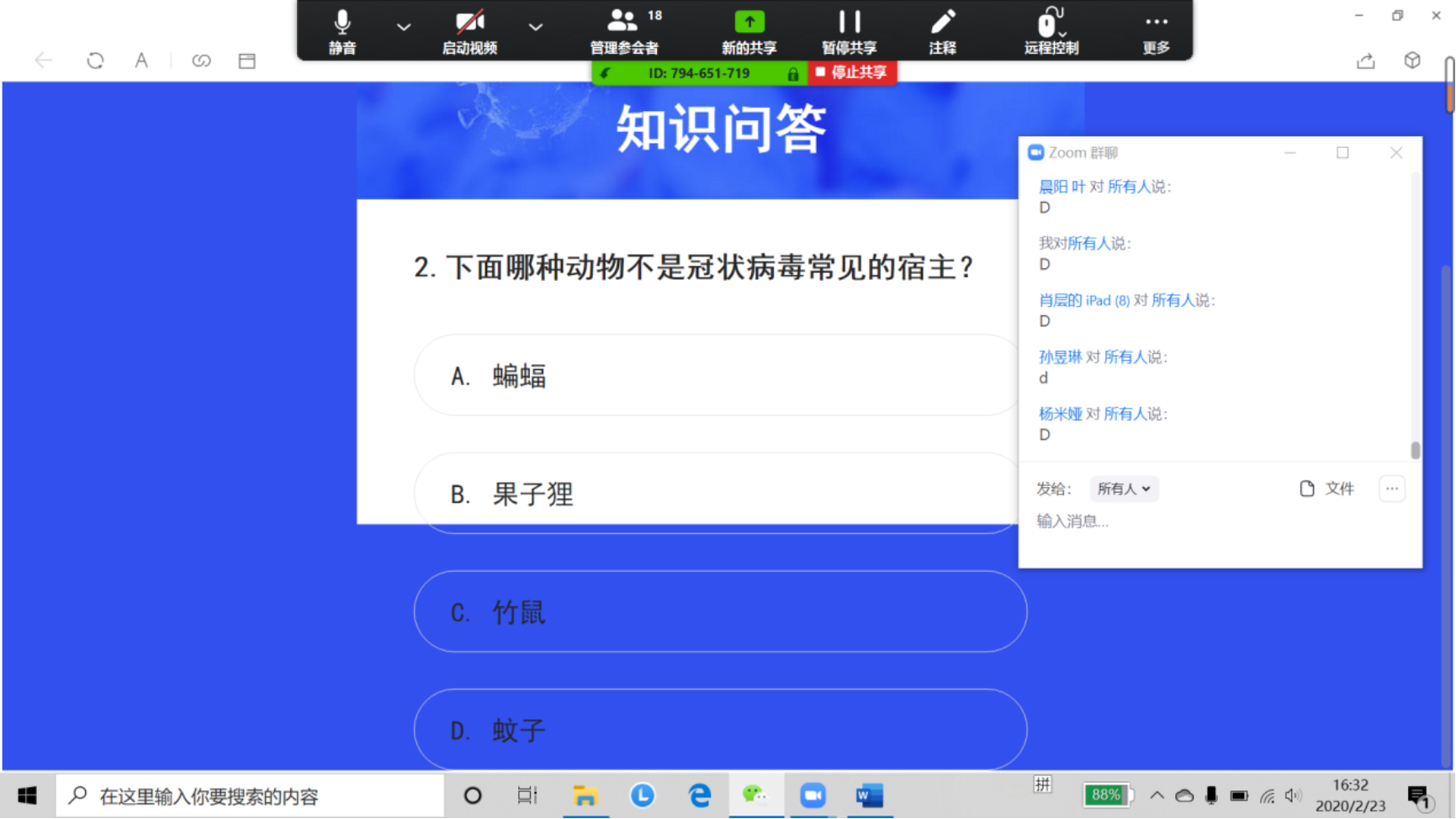Start video with the camera button

(x=469, y=31)
